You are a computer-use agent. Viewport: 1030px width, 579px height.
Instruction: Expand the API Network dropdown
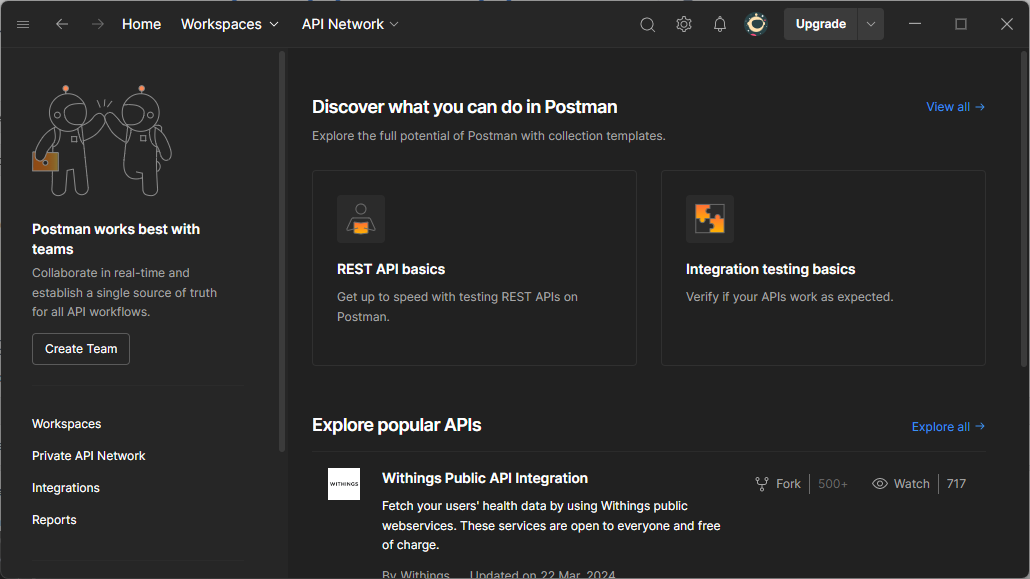(350, 24)
